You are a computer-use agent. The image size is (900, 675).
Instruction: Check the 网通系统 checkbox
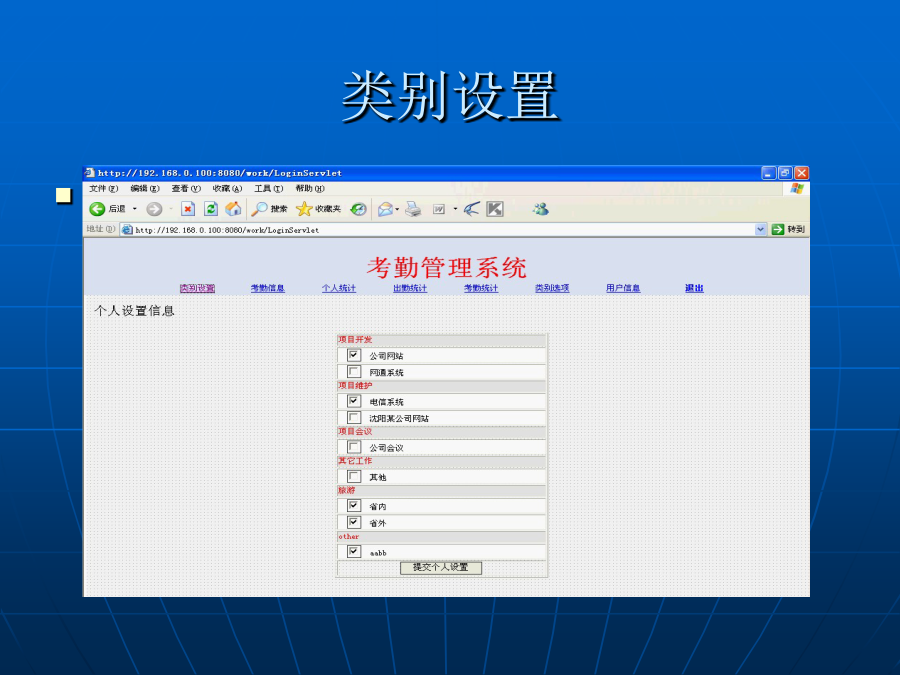tap(354, 371)
